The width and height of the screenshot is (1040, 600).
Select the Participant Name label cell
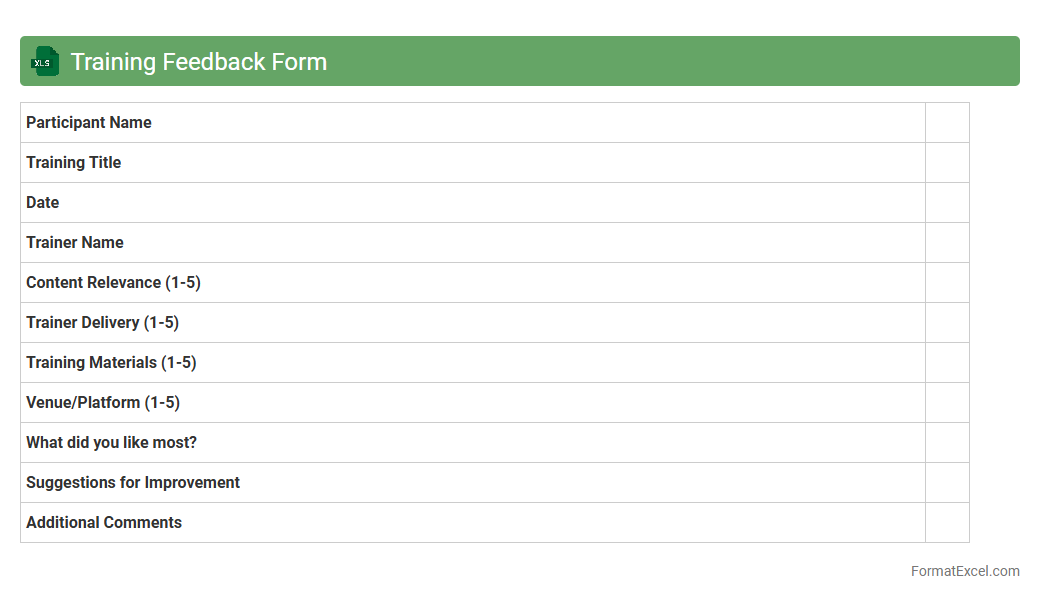pos(89,122)
